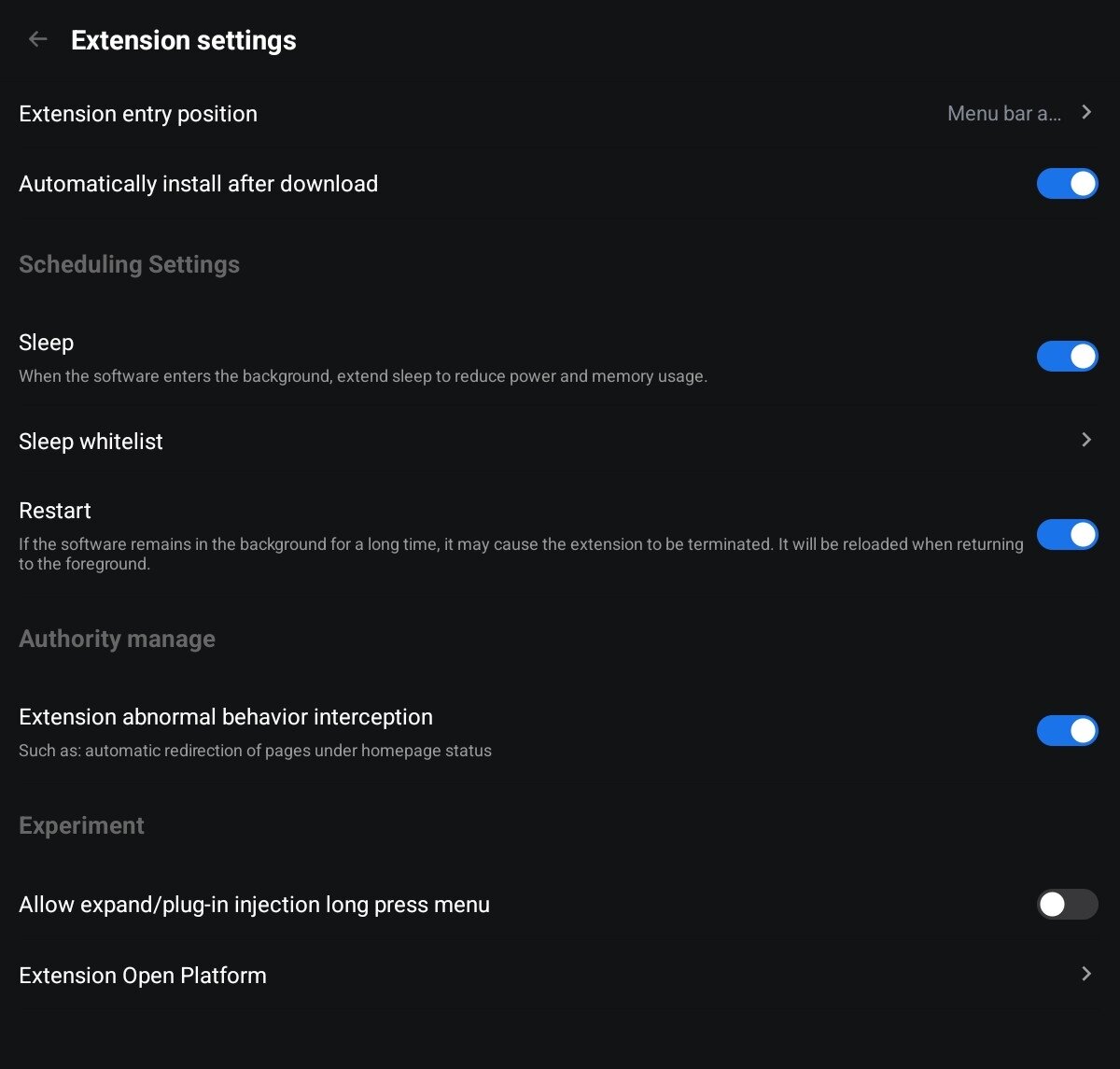Disable the Restart toggle switch

coord(1067,535)
